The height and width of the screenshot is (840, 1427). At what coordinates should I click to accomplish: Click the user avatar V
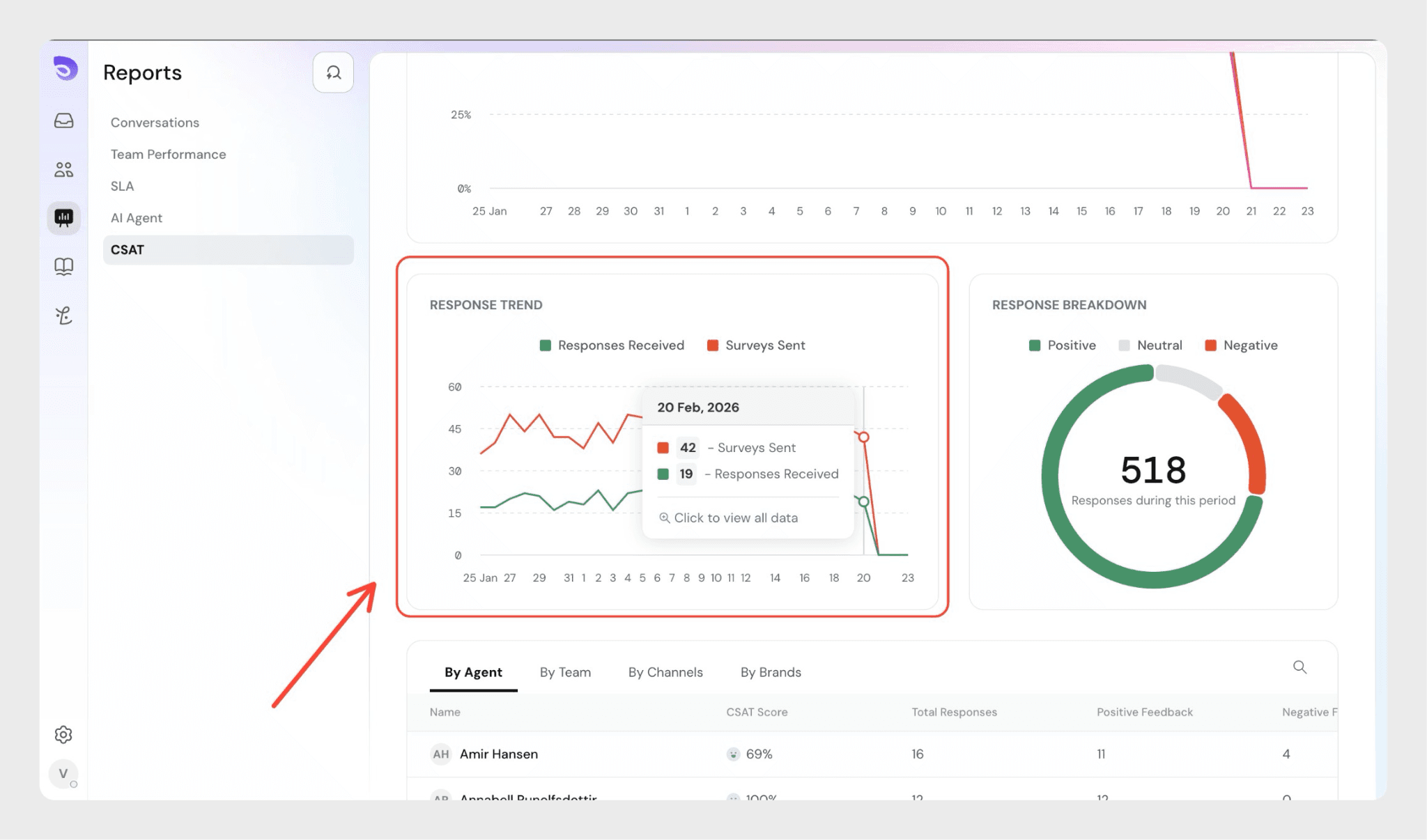pyautogui.click(x=63, y=773)
